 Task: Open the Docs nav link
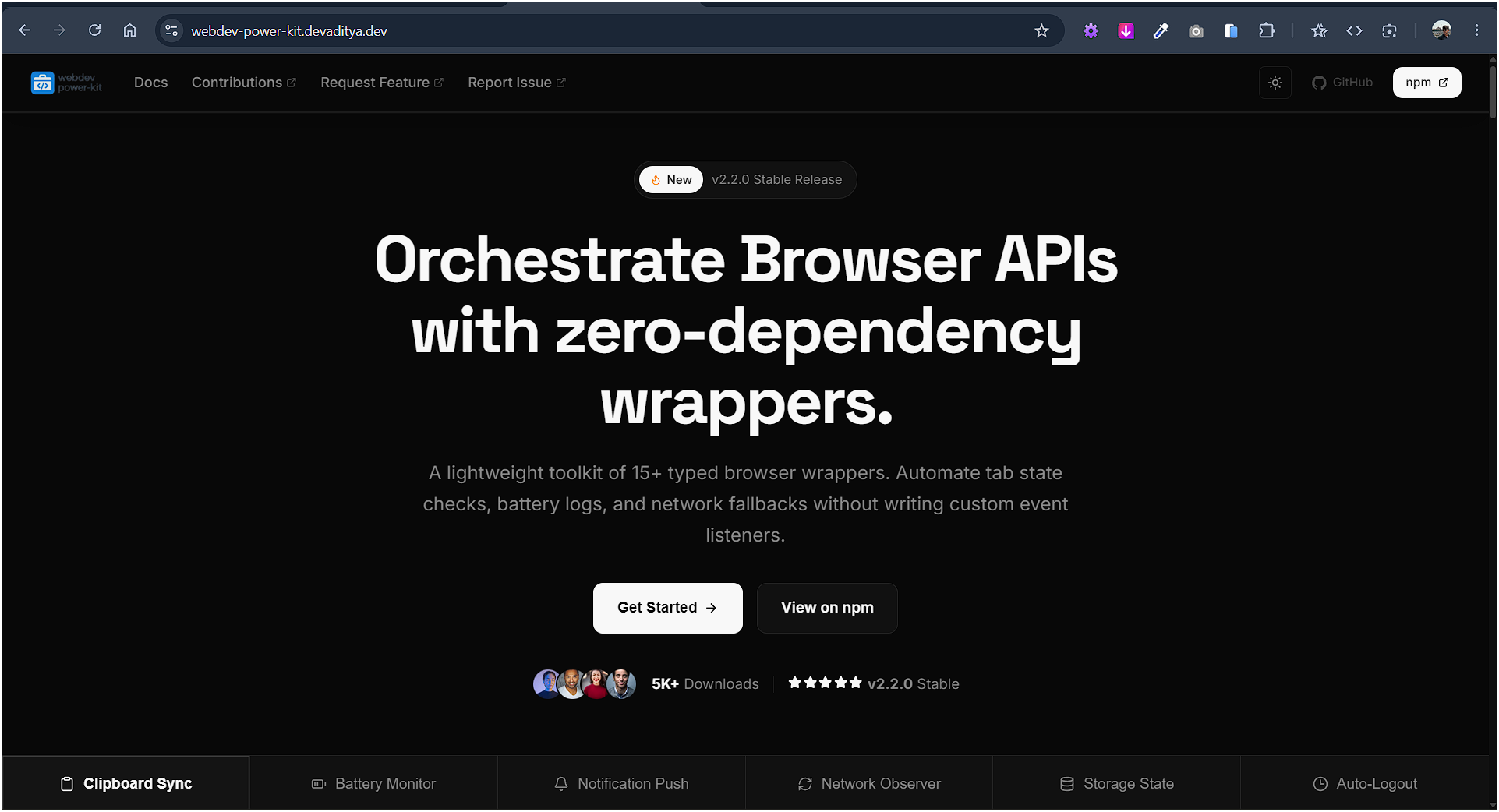point(150,83)
